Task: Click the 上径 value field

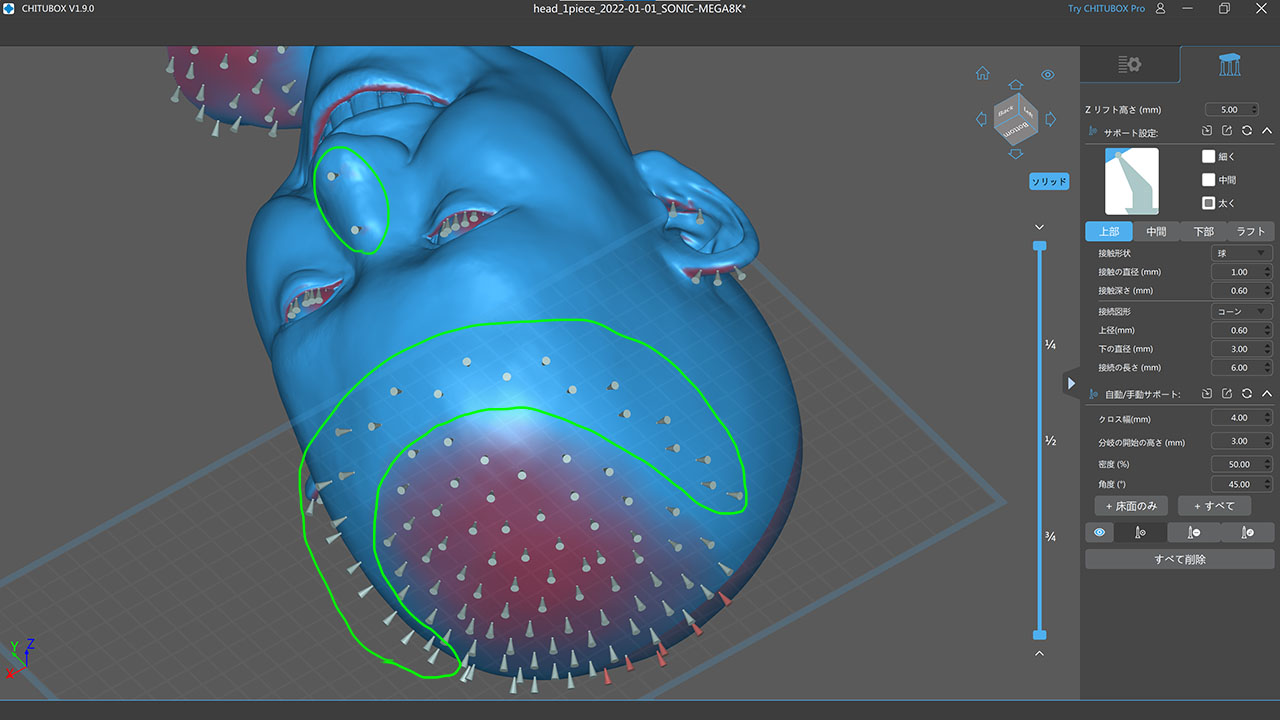Action: (x=1241, y=330)
